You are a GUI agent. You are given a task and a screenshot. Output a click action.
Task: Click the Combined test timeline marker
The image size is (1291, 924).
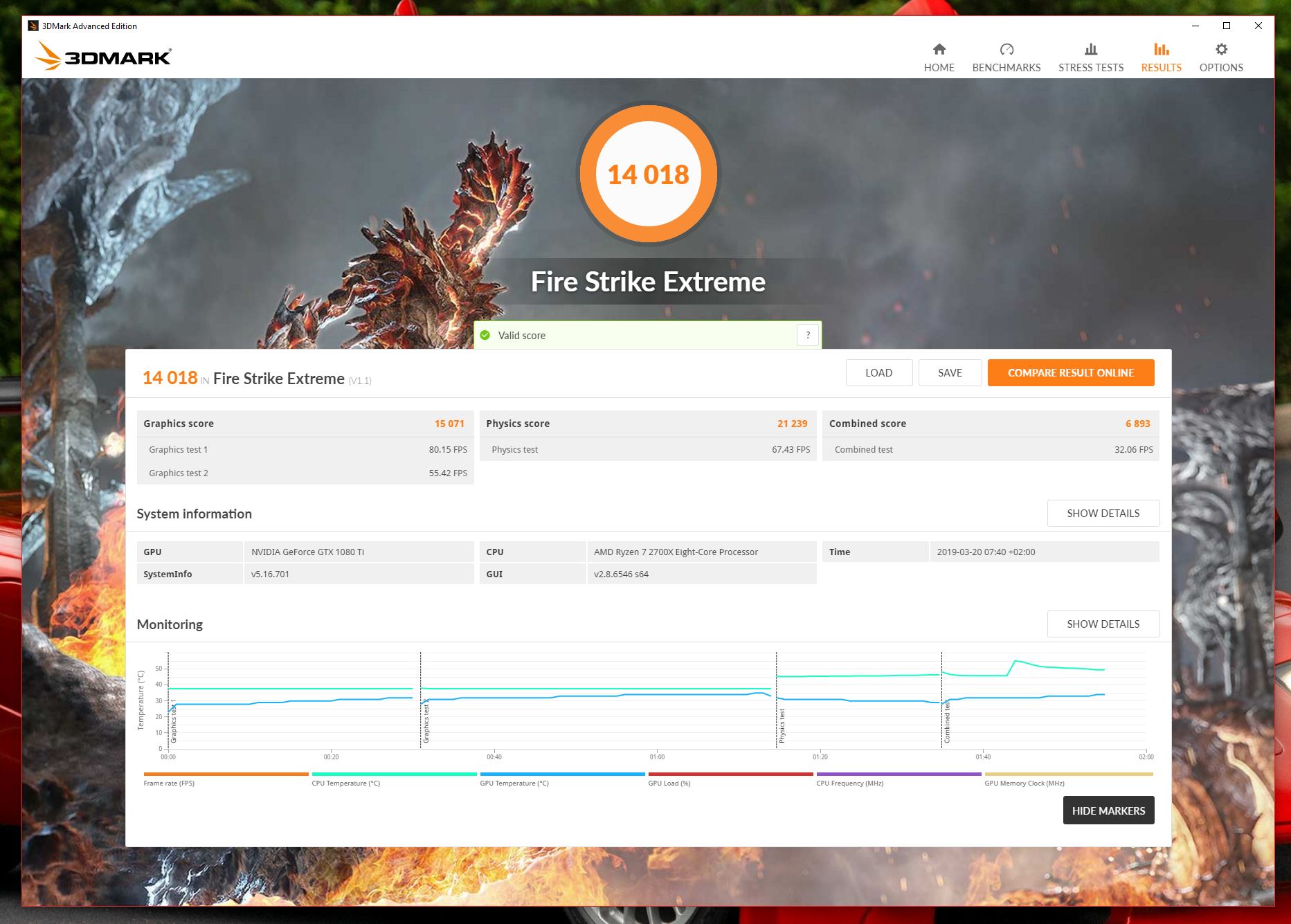point(946,722)
